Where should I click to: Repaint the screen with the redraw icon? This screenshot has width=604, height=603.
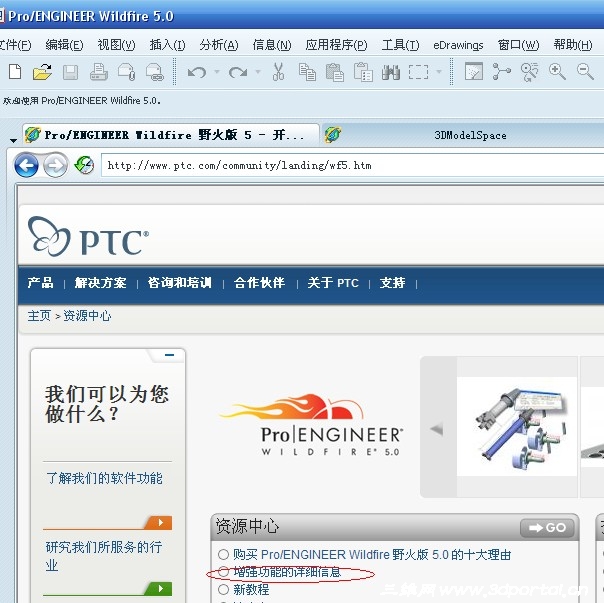[x=474, y=71]
